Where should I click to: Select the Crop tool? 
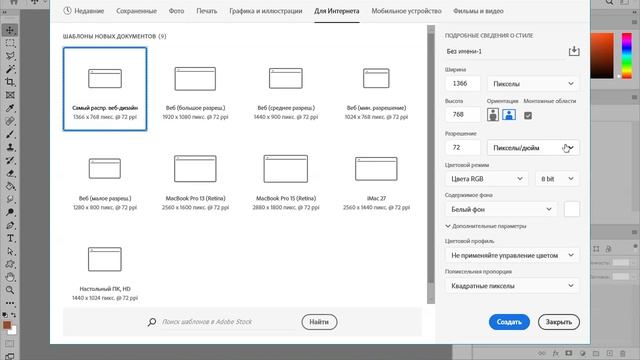pyautogui.click(x=10, y=82)
